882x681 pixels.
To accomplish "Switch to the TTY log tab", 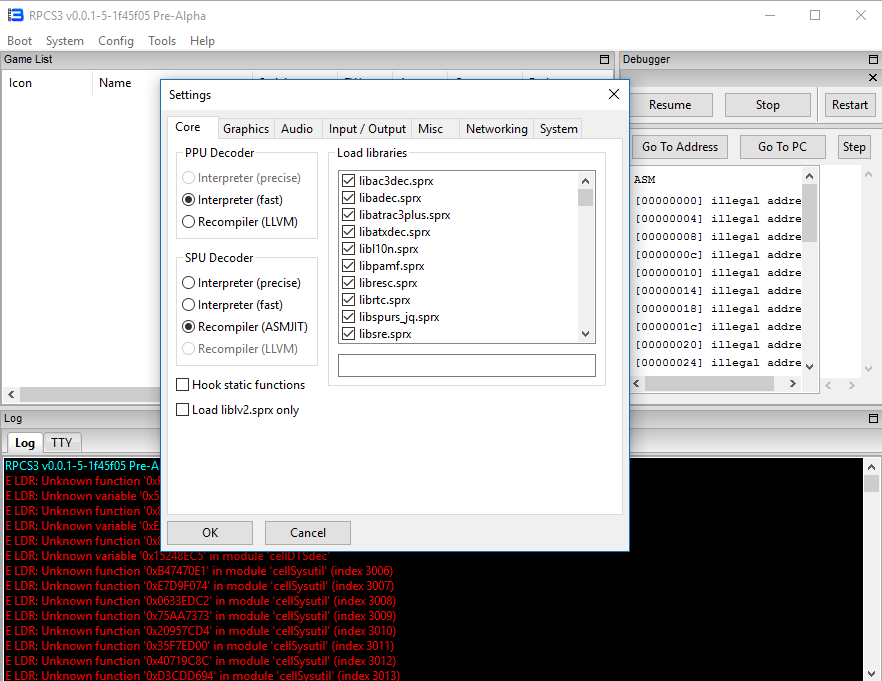I will point(62,443).
